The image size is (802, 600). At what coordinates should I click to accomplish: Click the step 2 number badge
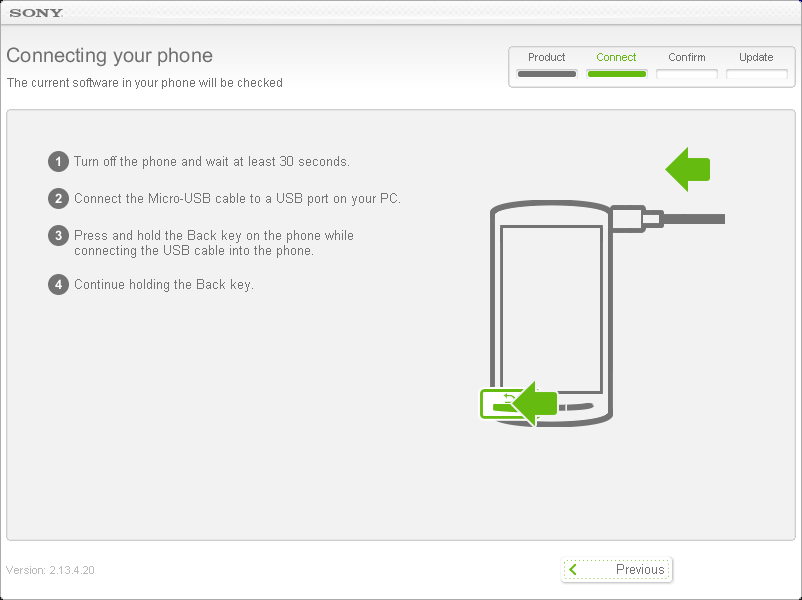[x=58, y=198]
